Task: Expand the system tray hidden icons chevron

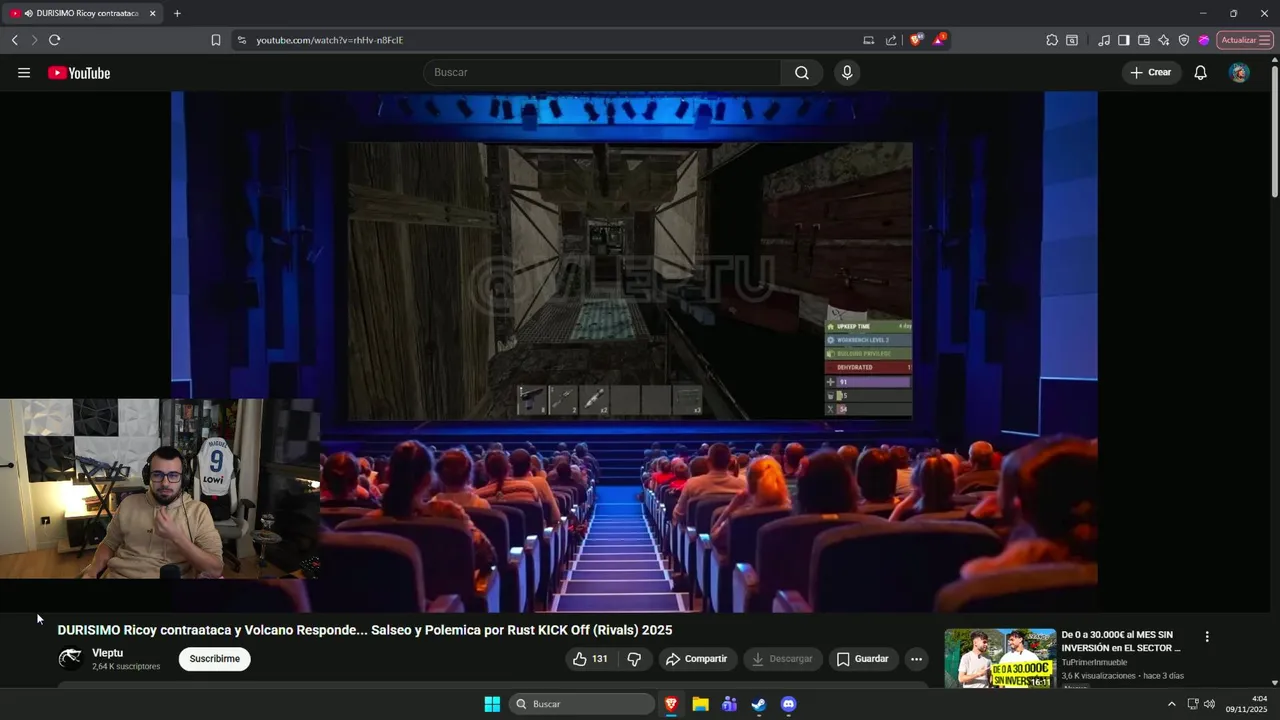Action: 1171,704
